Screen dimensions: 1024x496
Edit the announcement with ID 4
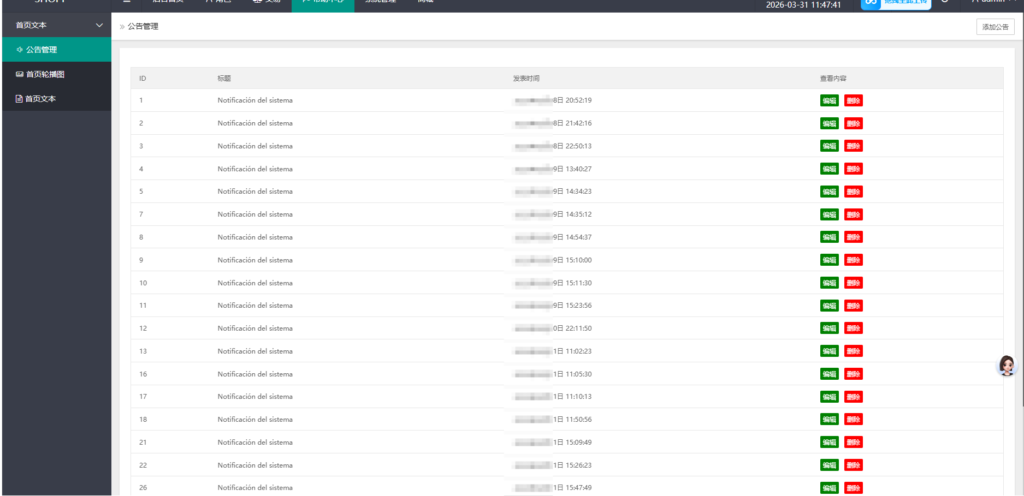[829, 169]
